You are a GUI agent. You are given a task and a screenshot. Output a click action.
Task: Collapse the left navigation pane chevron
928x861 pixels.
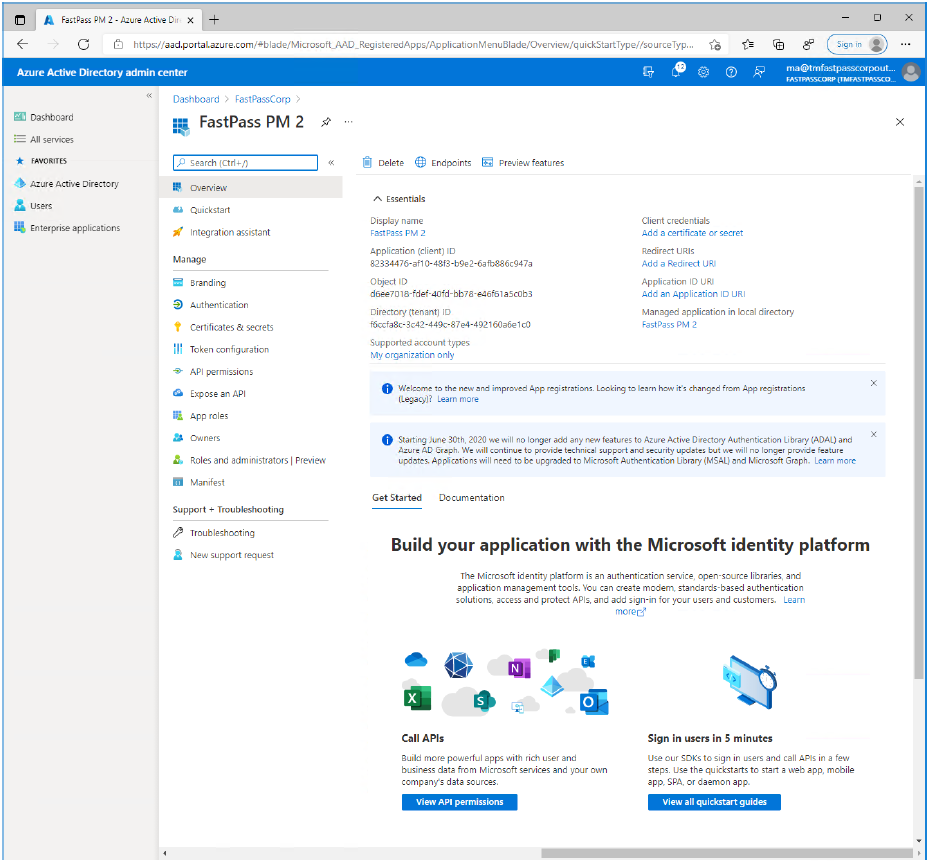[x=149, y=96]
